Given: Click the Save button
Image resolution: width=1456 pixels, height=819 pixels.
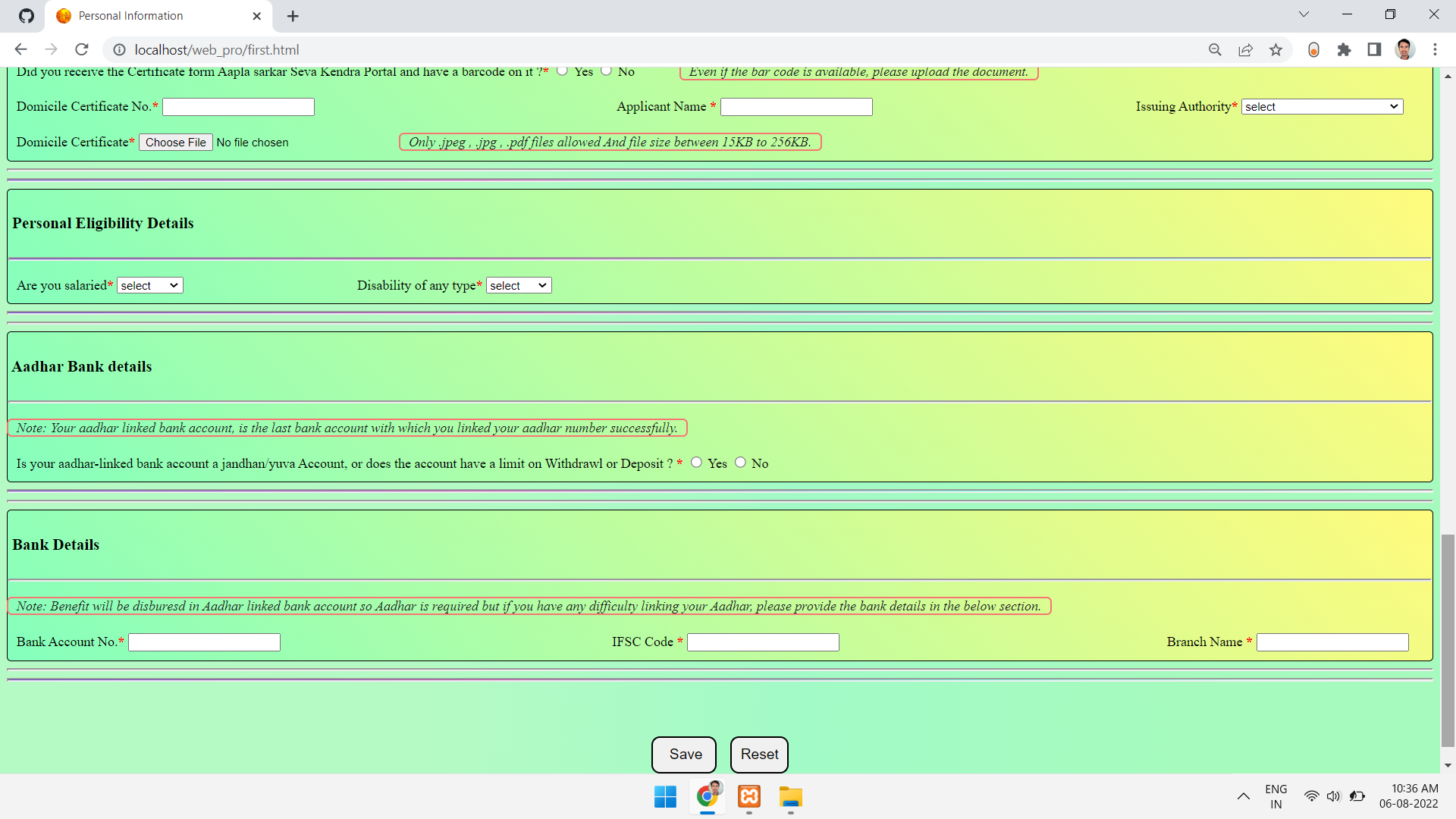Looking at the screenshot, I should click(x=684, y=755).
